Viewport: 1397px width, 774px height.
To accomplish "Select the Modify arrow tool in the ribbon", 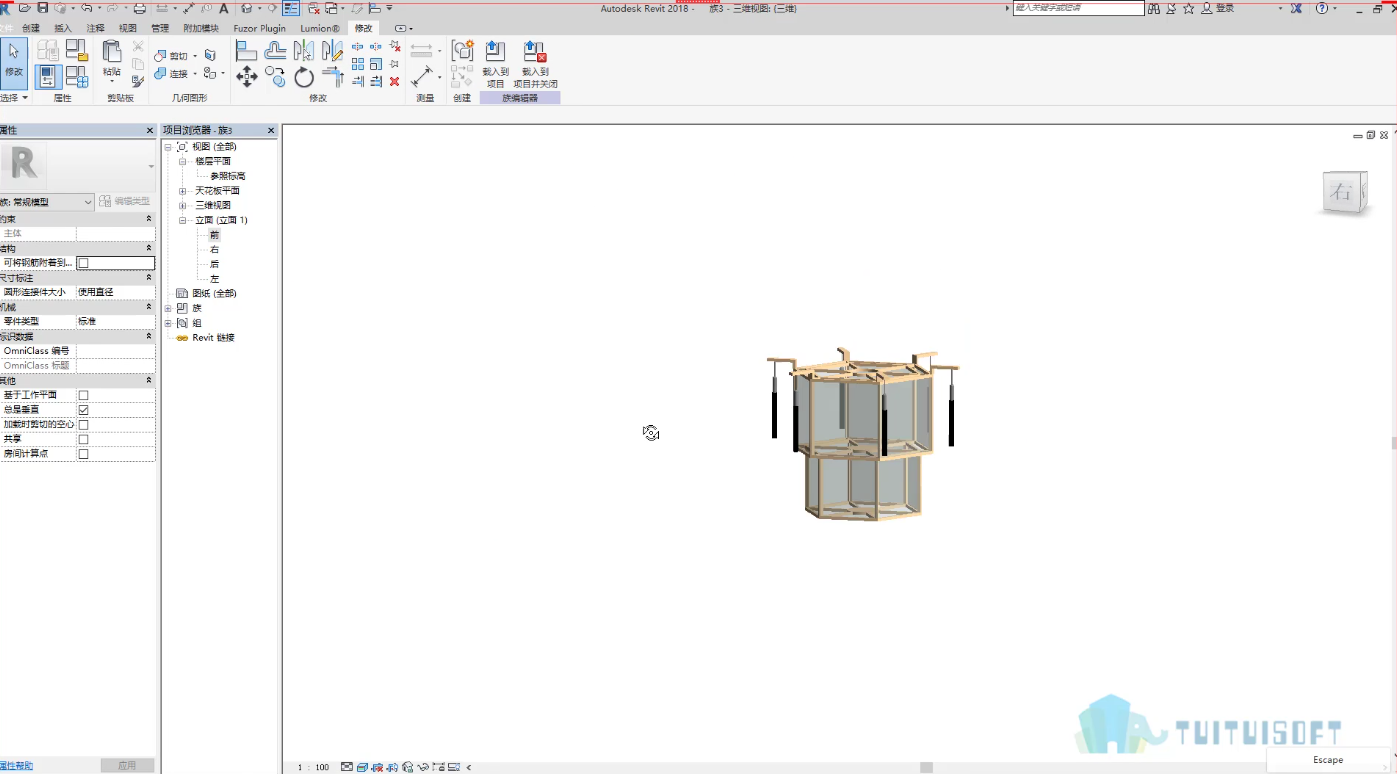I will pos(13,62).
